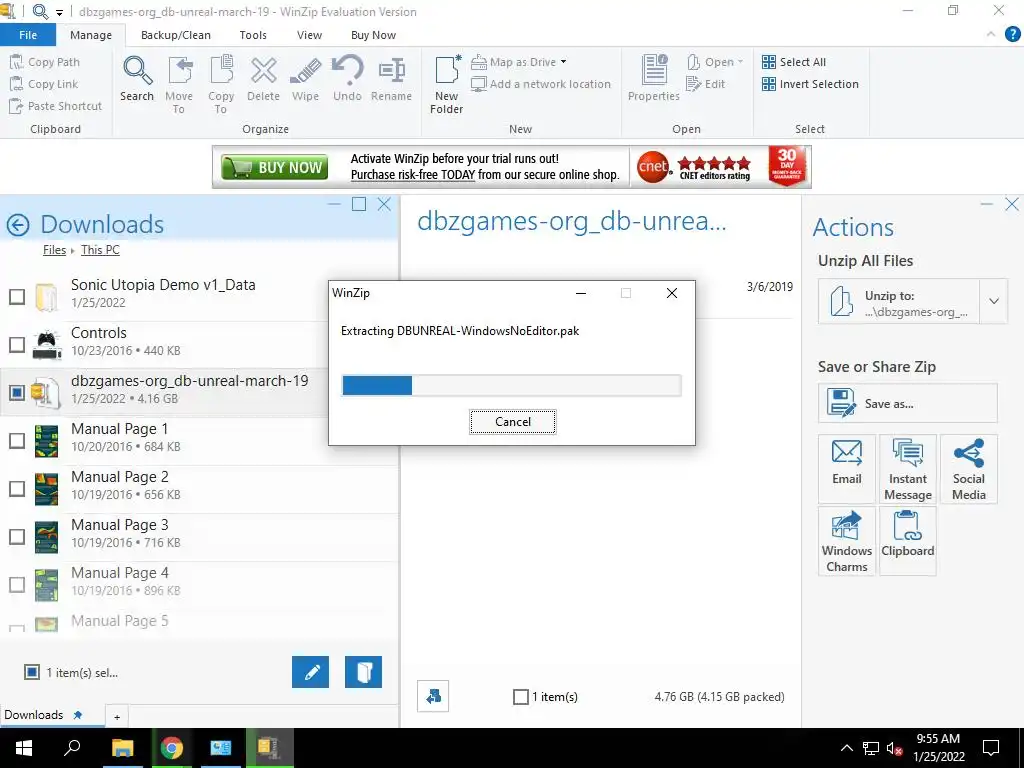Open the Buy Now tab
This screenshot has height=768, width=1024.
click(374, 35)
